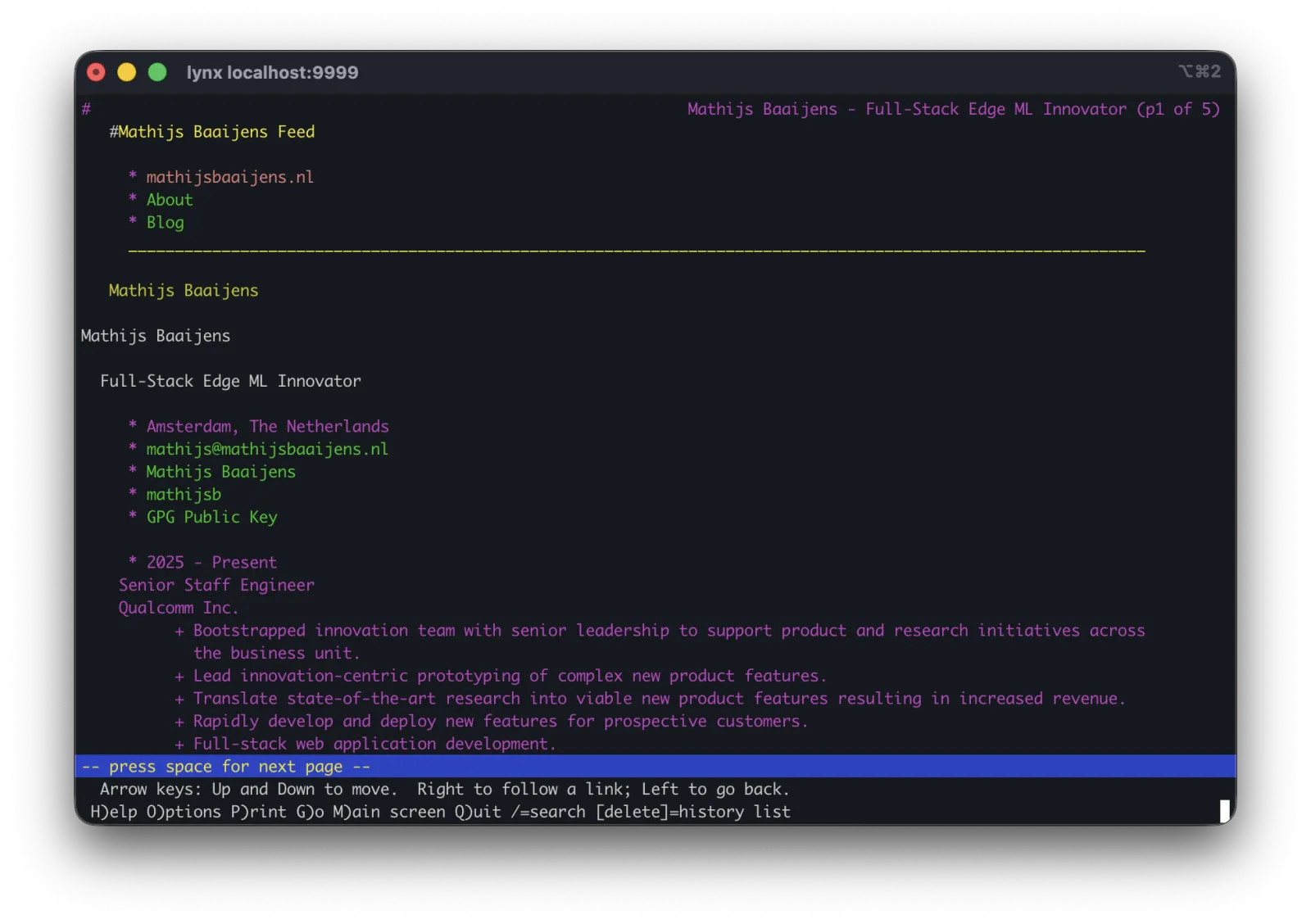Click the #Mathijs Baaijens Feed heading
The image size is (1311, 924).
[x=213, y=131]
